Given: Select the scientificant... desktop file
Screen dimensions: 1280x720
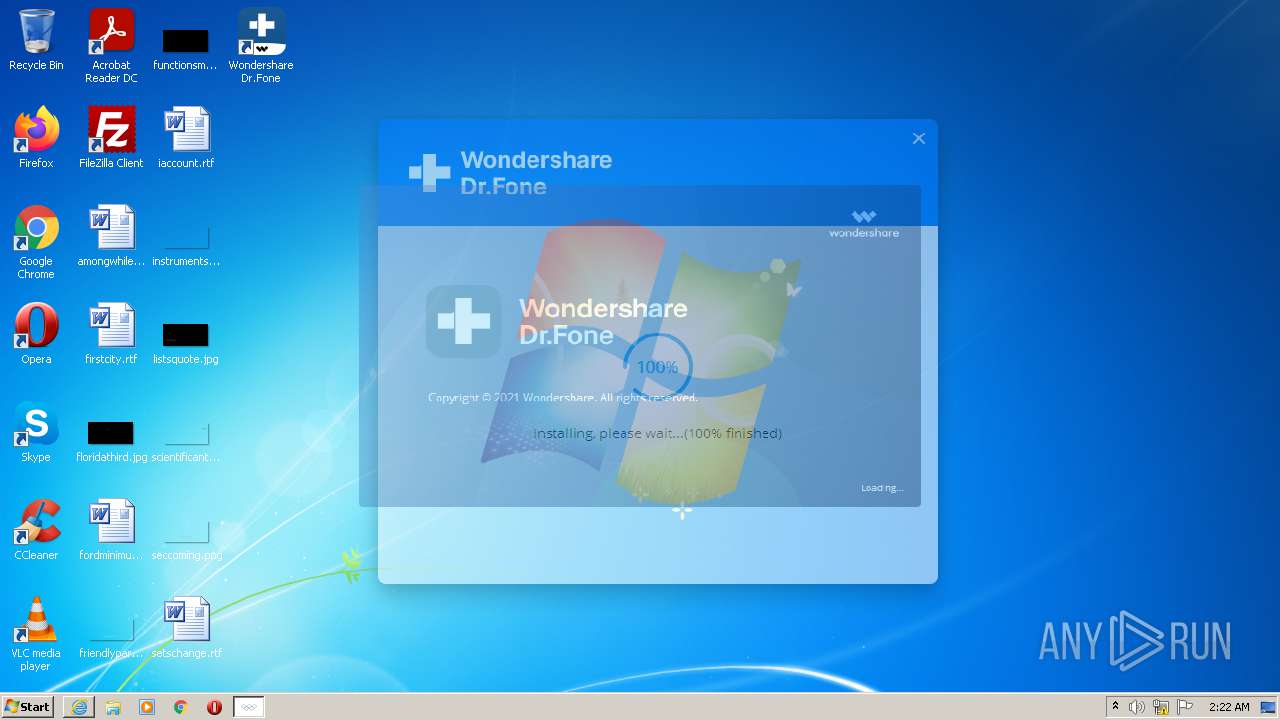Looking at the screenshot, I should [x=186, y=442].
